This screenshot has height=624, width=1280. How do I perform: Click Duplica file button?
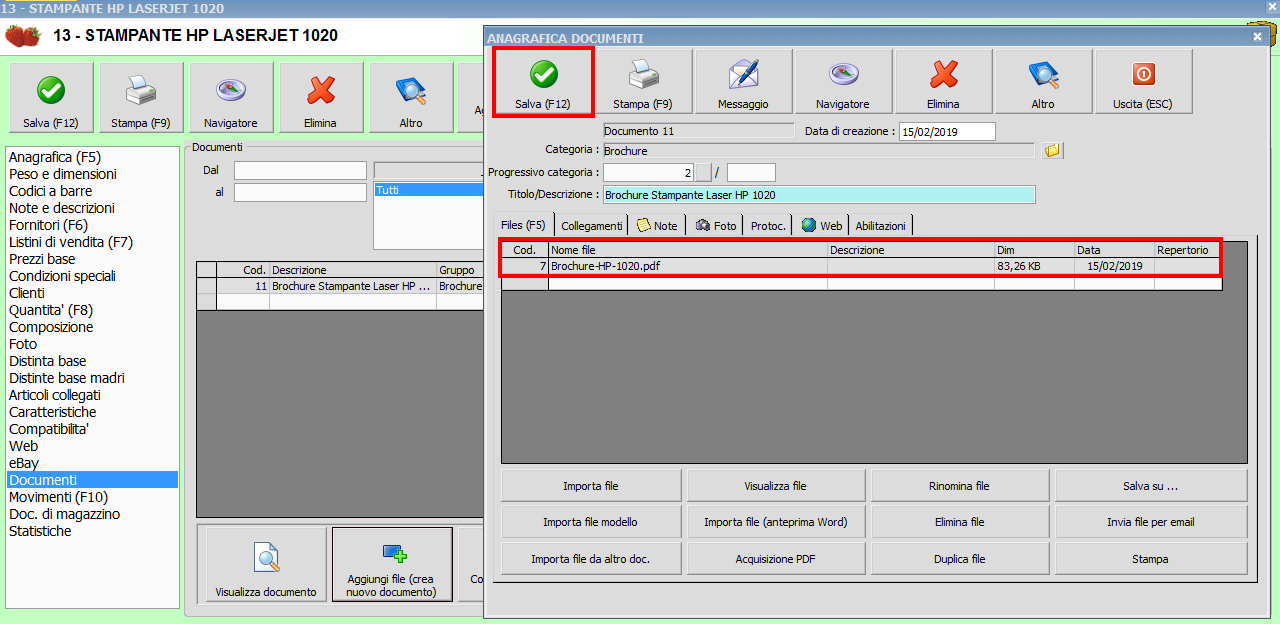(960, 559)
